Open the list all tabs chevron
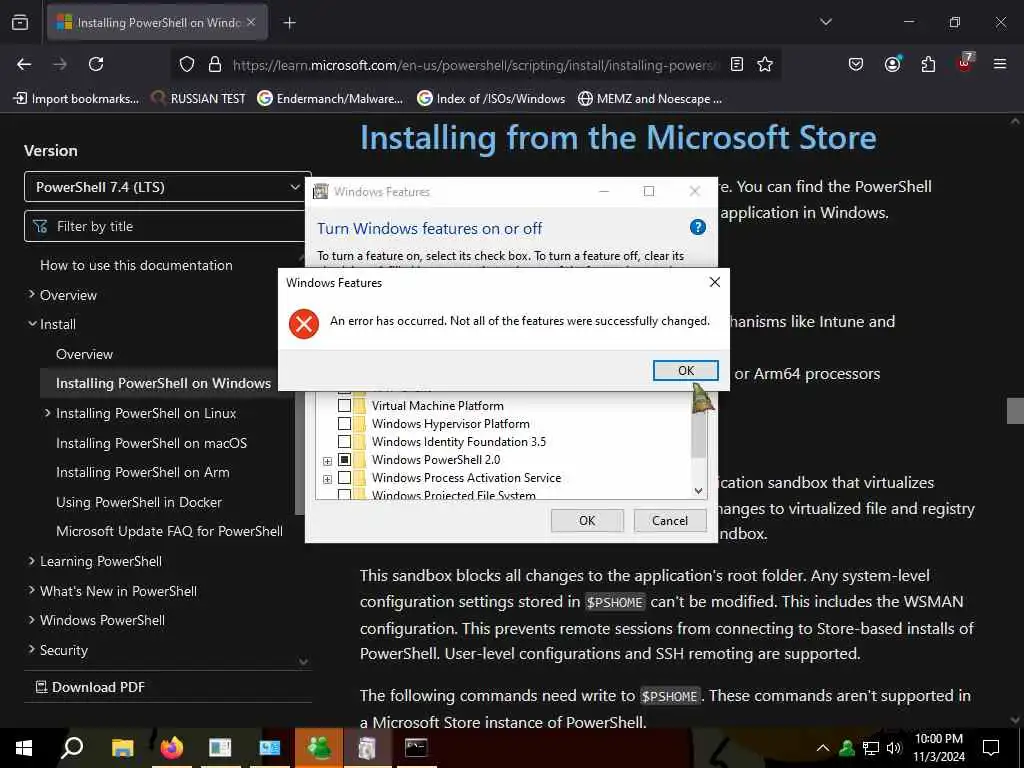 point(825,22)
